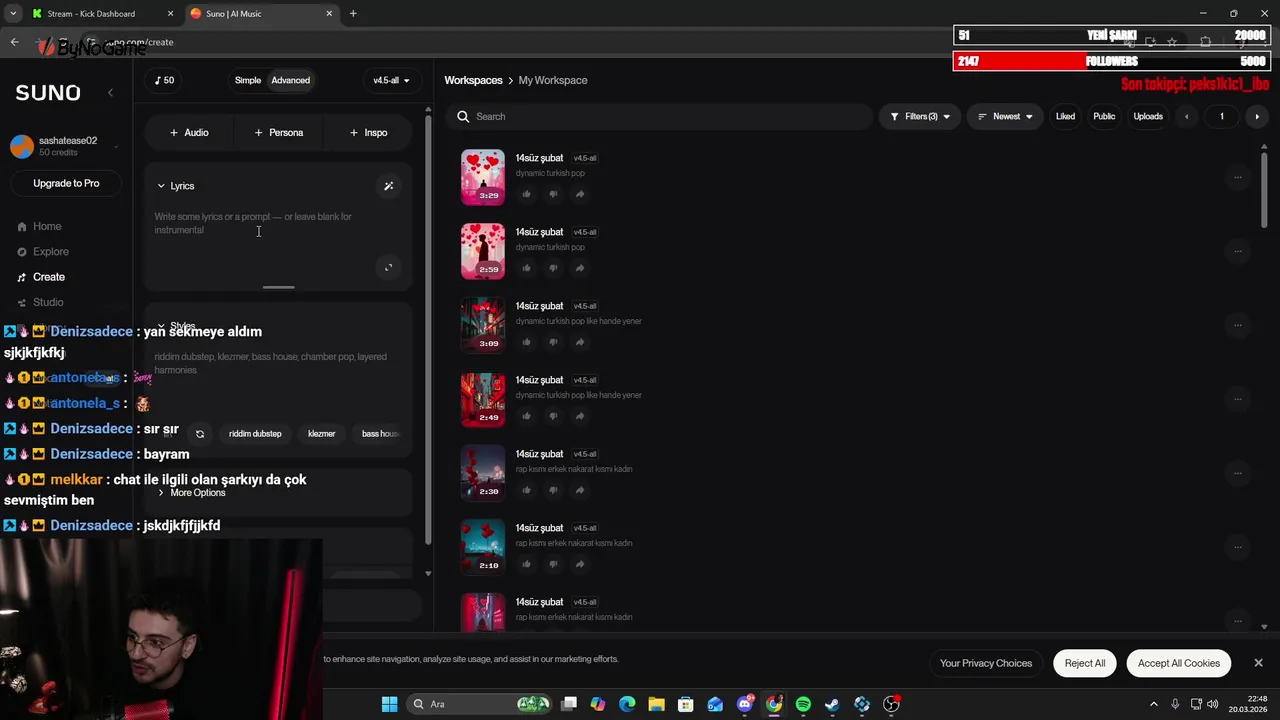Image resolution: width=1280 pixels, height=720 pixels.
Task: Open Studio in the Suno sidebar
Action: pos(41,302)
